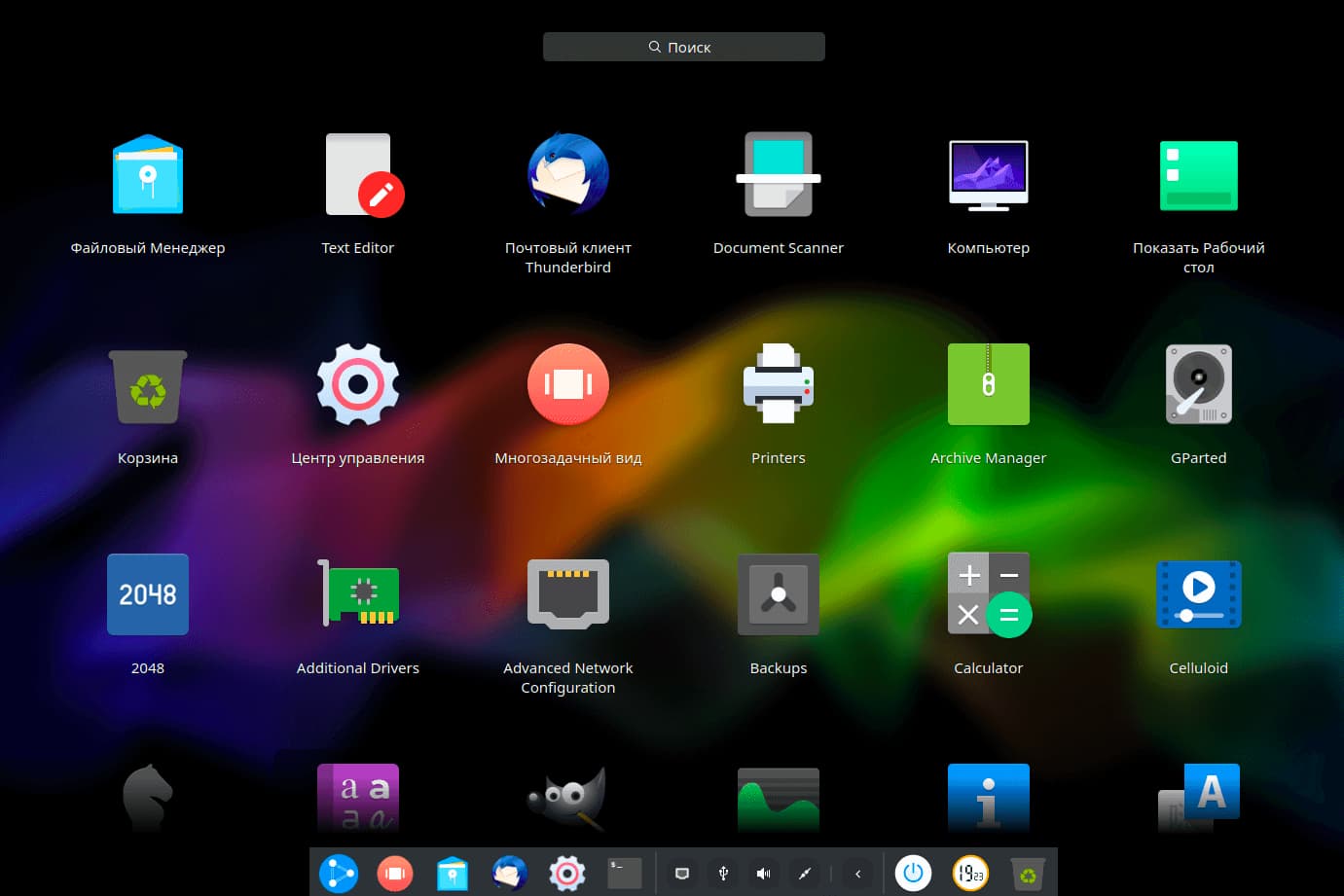The height and width of the screenshot is (896, 1344).
Task: Launch the Calculator
Action: tap(990, 594)
